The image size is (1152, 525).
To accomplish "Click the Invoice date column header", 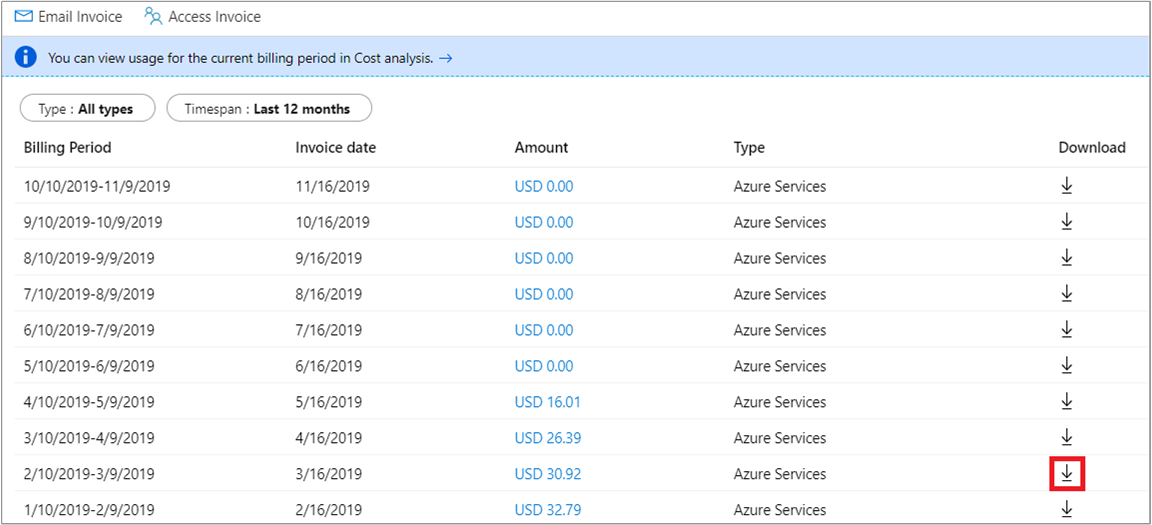I will (x=335, y=148).
